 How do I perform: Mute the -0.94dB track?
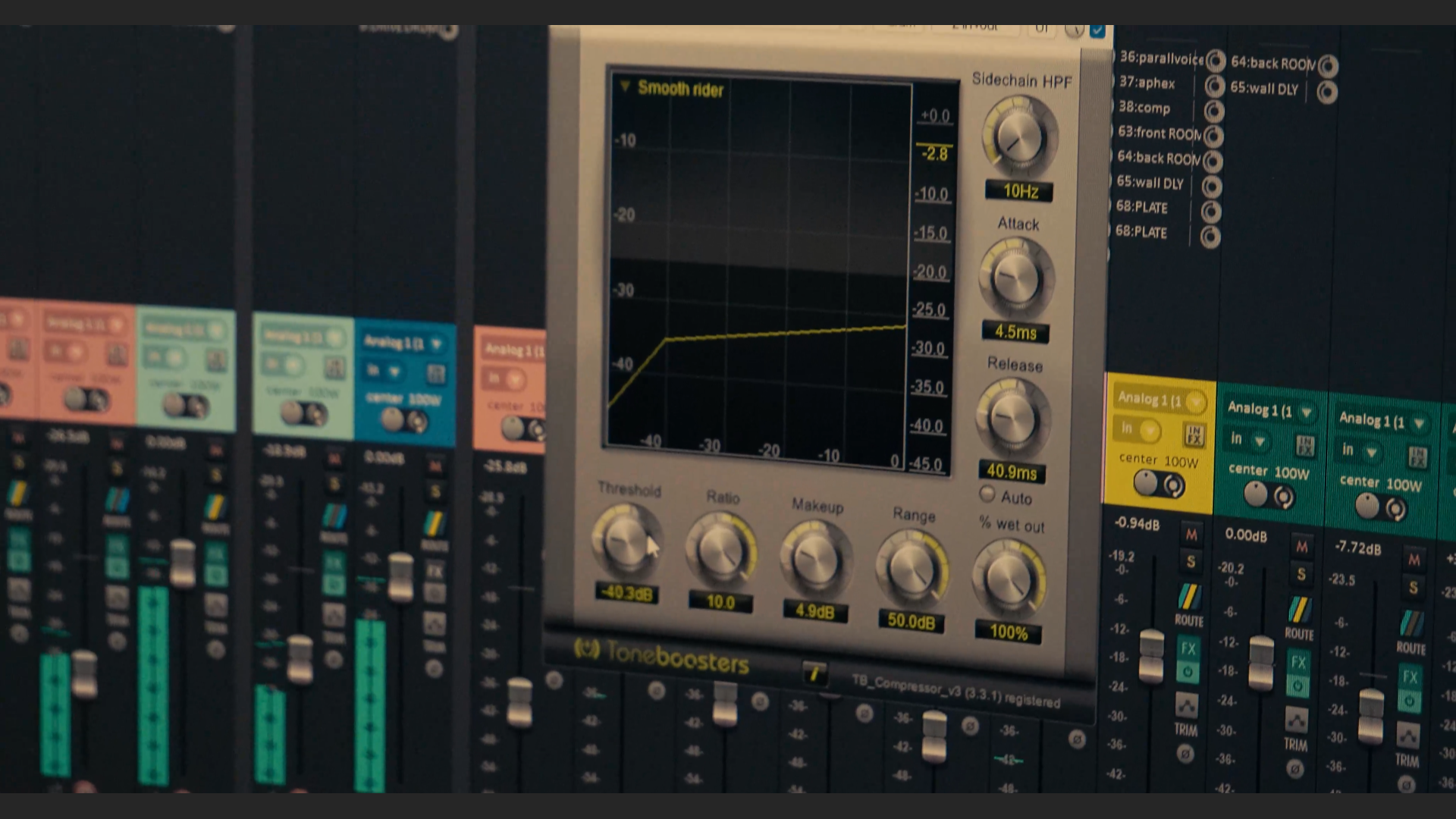click(x=1191, y=535)
